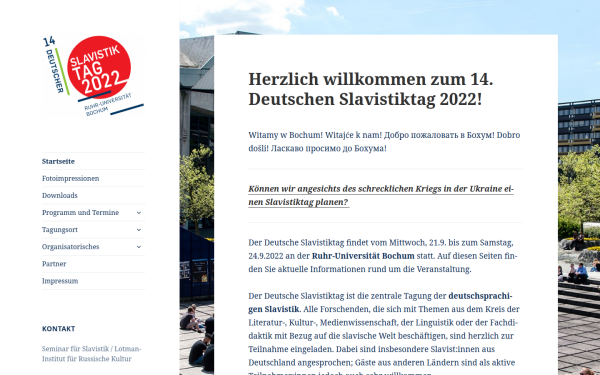Click the welcome heading for Slavistiktag 2022
Viewport: 600px width, 375px height.
tap(371, 89)
